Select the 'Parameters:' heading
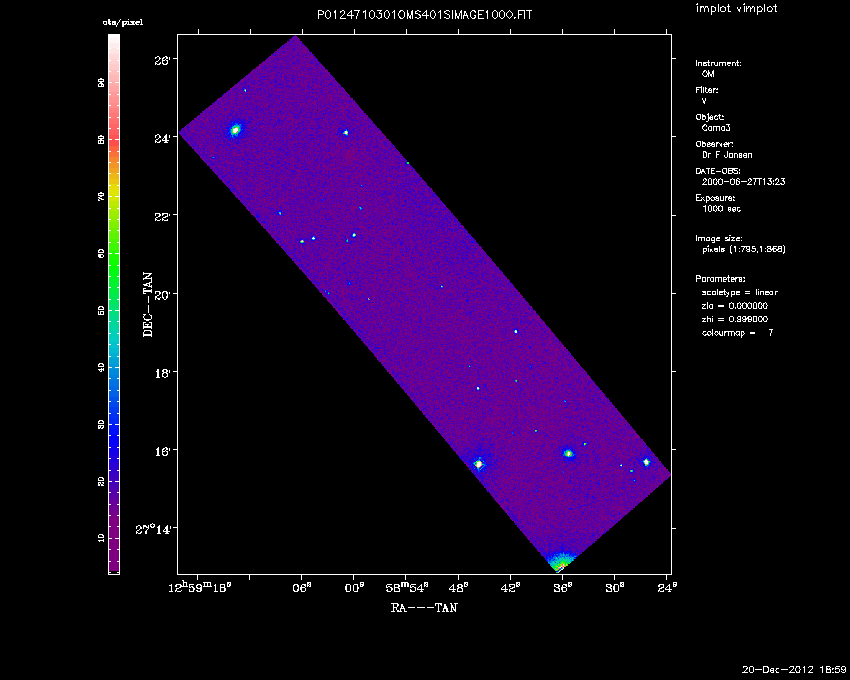Viewport: 850px width, 680px height. click(x=720, y=279)
